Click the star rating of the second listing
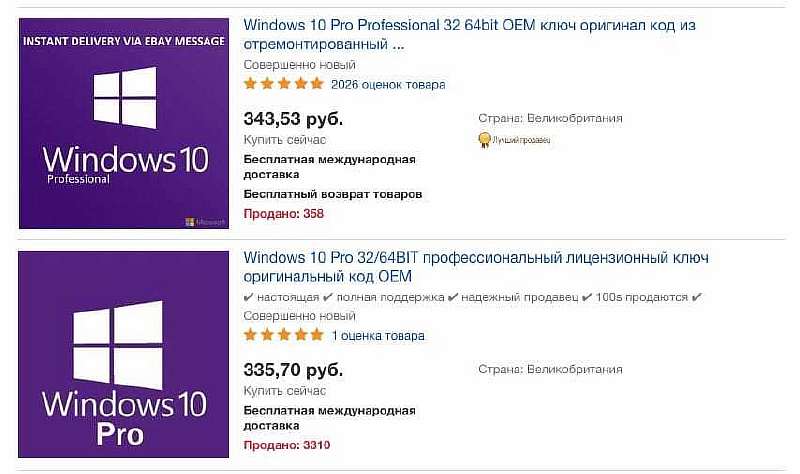The image size is (800, 474). (x=283, y=335)
